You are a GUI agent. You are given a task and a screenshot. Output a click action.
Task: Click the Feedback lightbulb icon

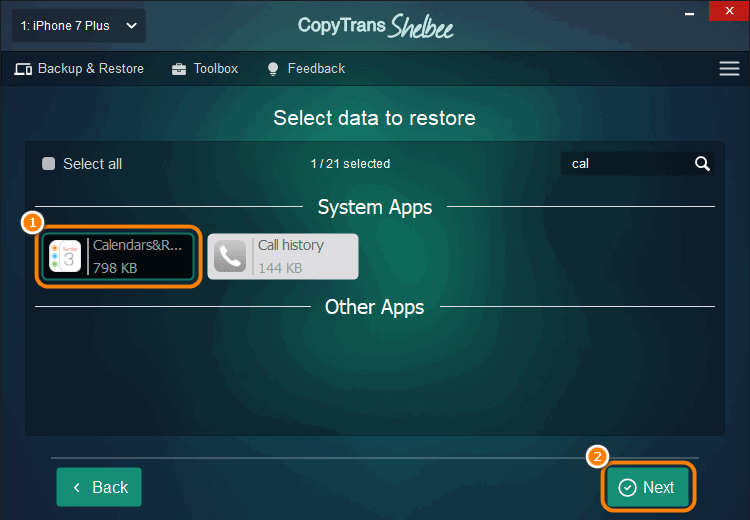[x=273, y=69]
